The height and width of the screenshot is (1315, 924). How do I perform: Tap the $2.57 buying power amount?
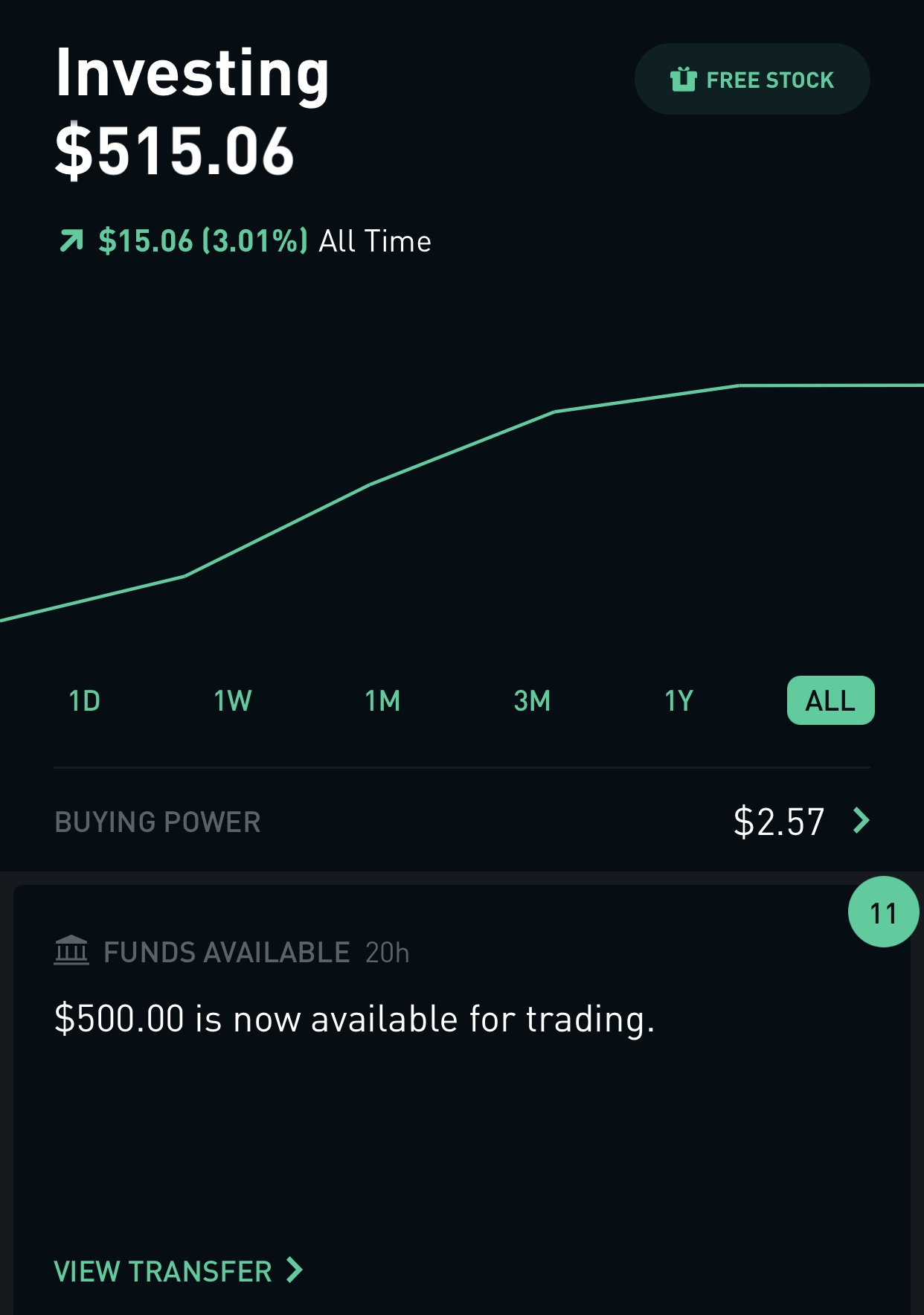(x=778, y=822)
